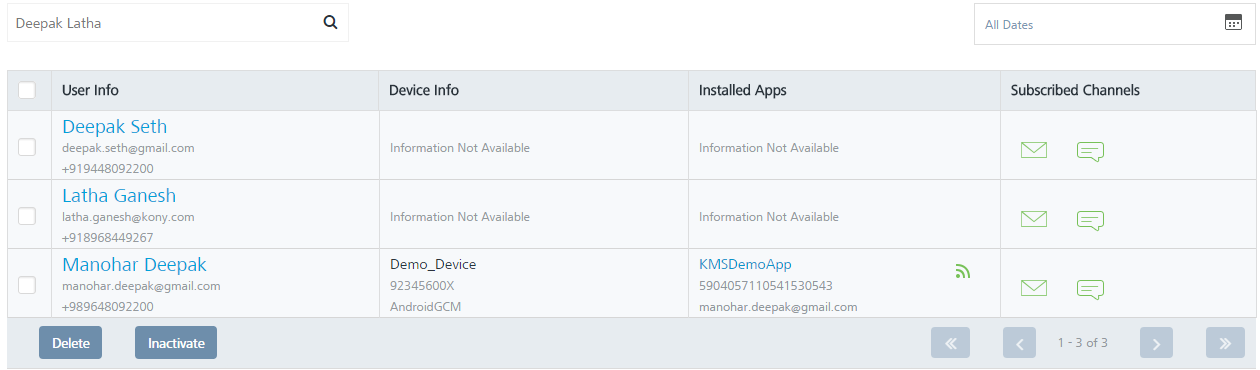Check the Manohar Deepak row checkbox
1260x370 pixels.
(27, 285)
